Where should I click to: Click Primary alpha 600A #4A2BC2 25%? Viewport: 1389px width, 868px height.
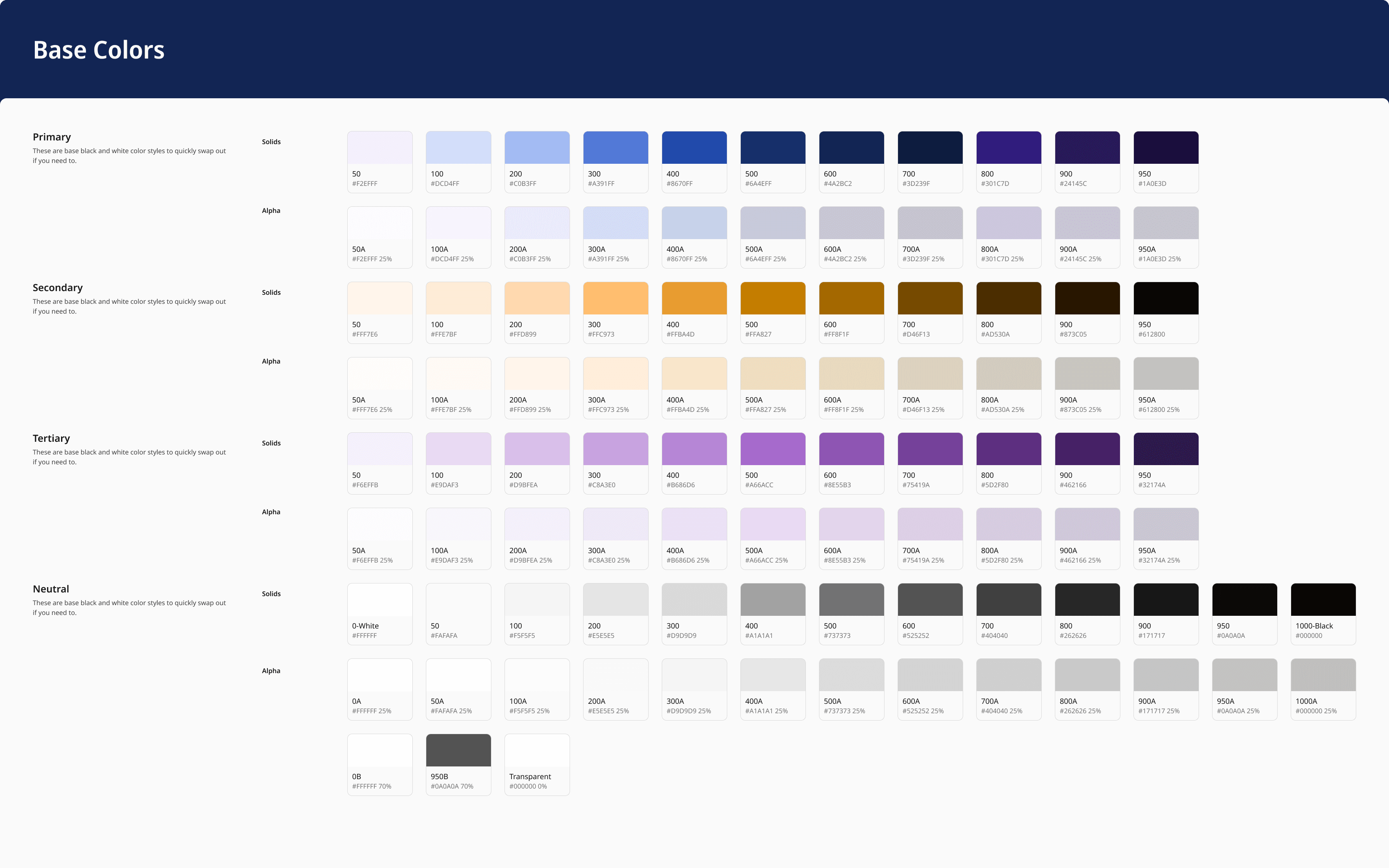point(851,237)
